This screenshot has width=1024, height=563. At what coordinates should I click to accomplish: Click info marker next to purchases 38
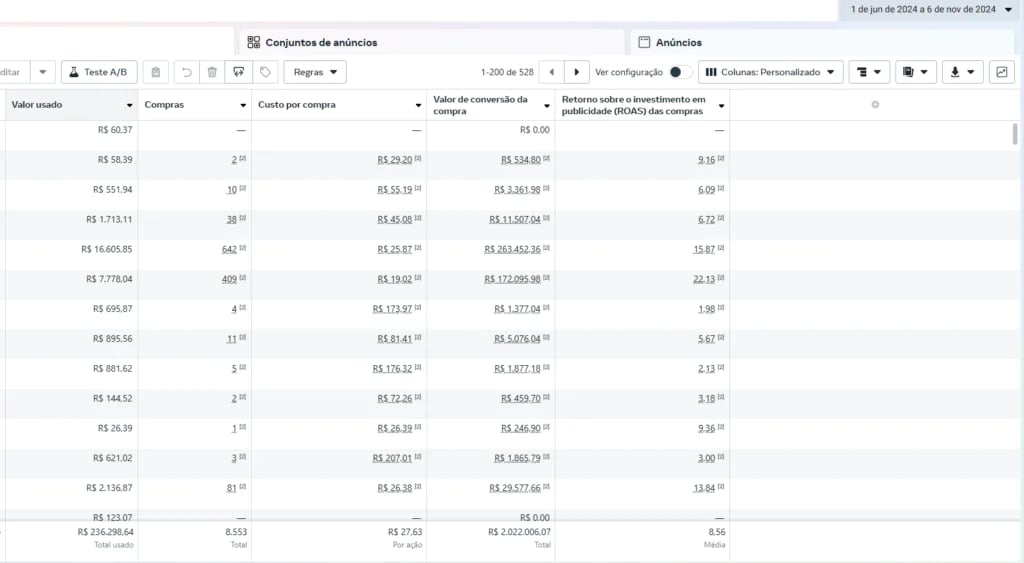click(x=243, y=218)
